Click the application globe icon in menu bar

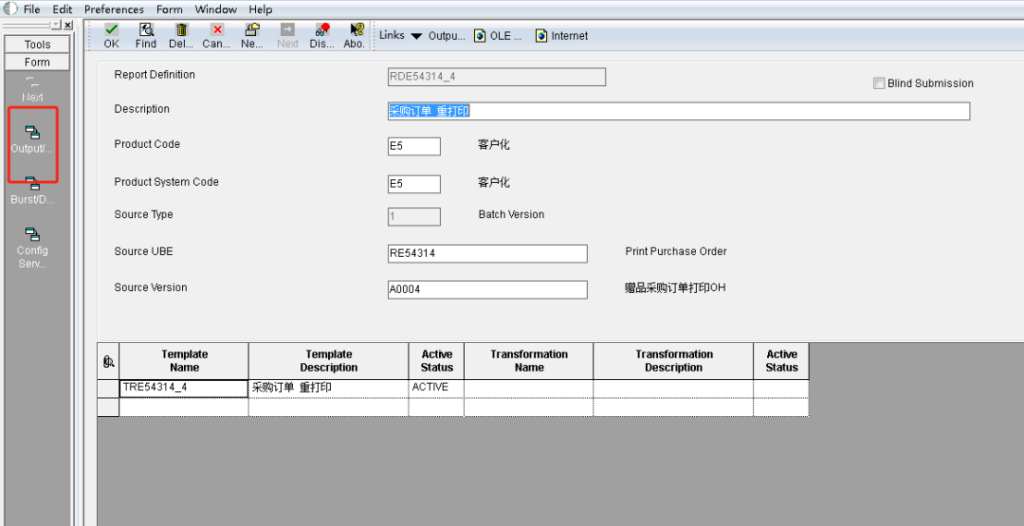[x=11, y=9]
